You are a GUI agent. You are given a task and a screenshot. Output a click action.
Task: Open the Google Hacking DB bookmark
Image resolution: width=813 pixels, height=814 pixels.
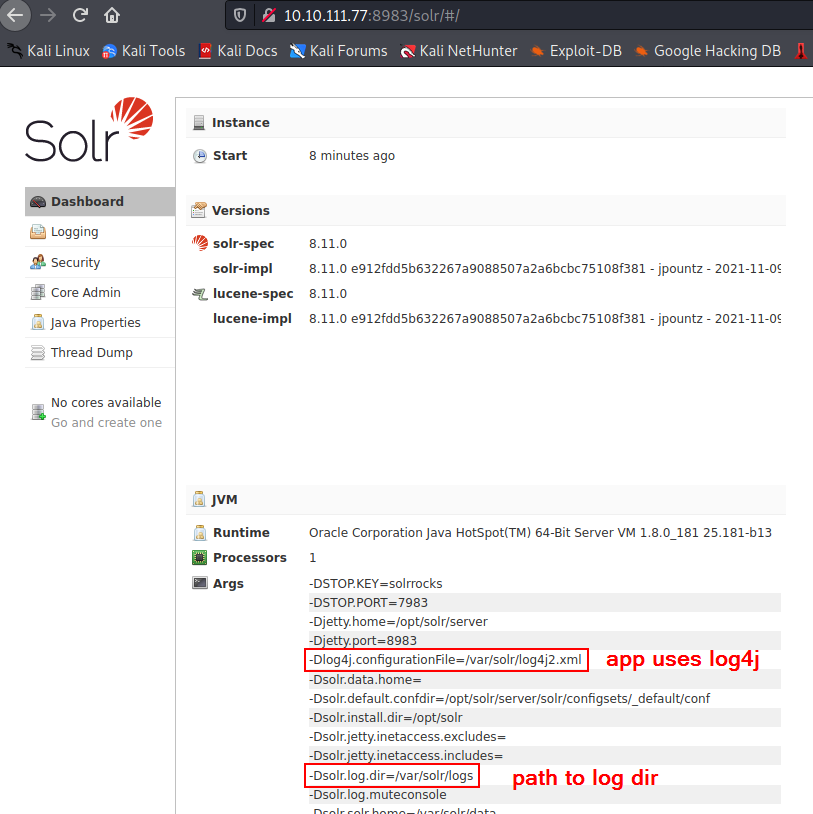pos(709,50)
